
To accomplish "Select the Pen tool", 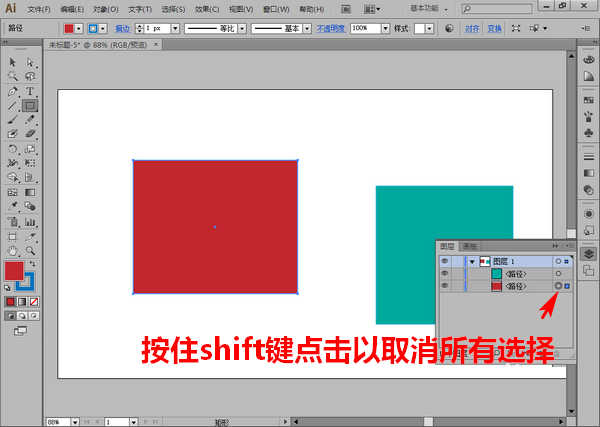I will click(12, 90).
